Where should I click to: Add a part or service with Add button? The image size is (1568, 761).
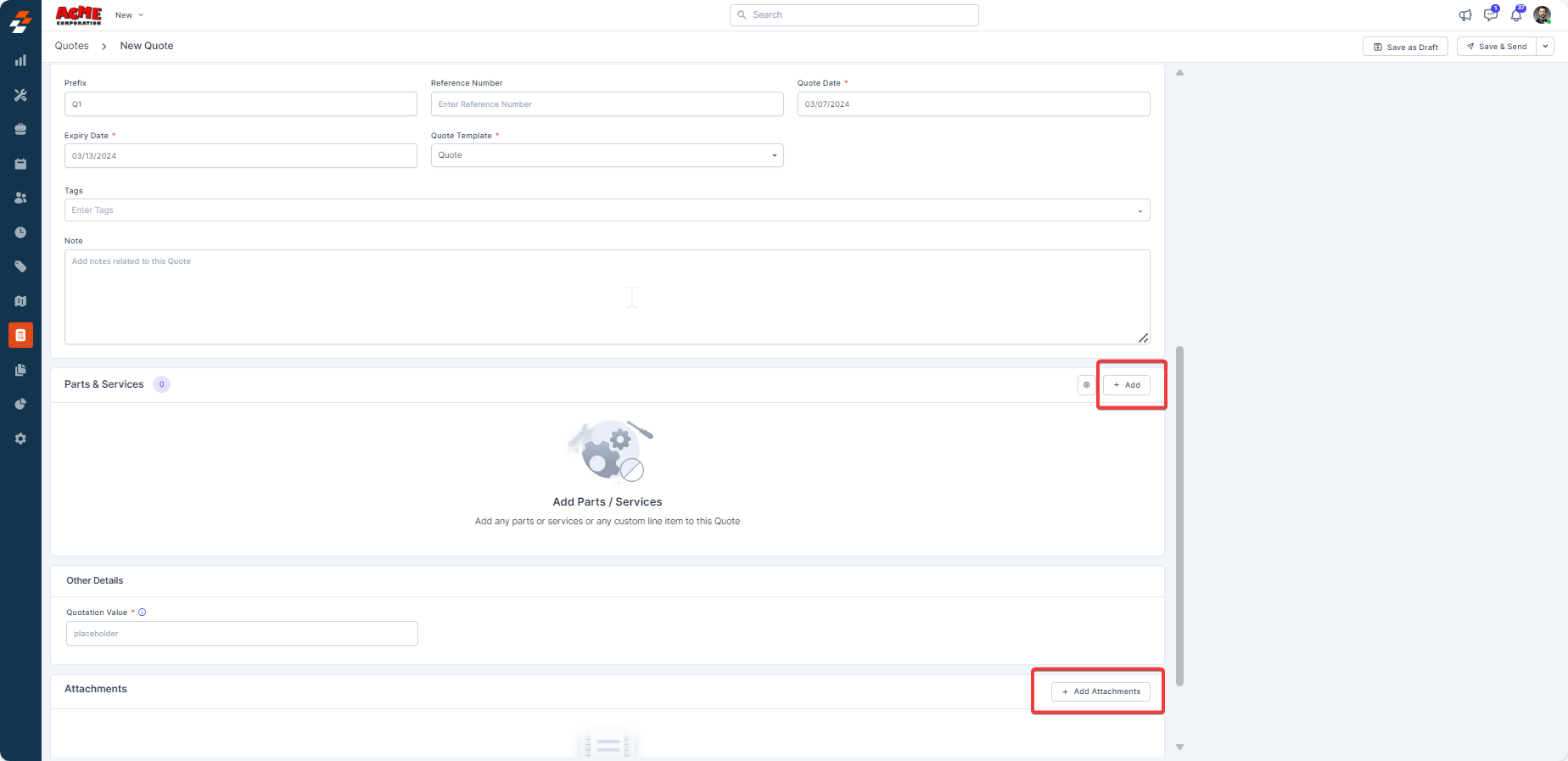pos(1127,385)
